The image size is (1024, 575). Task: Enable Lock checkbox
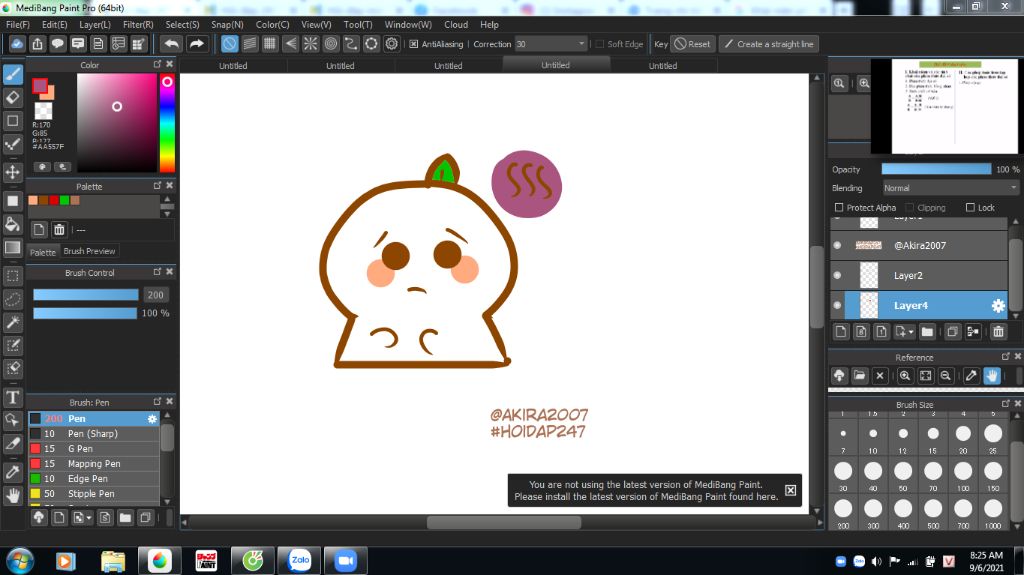coord(970,207)
